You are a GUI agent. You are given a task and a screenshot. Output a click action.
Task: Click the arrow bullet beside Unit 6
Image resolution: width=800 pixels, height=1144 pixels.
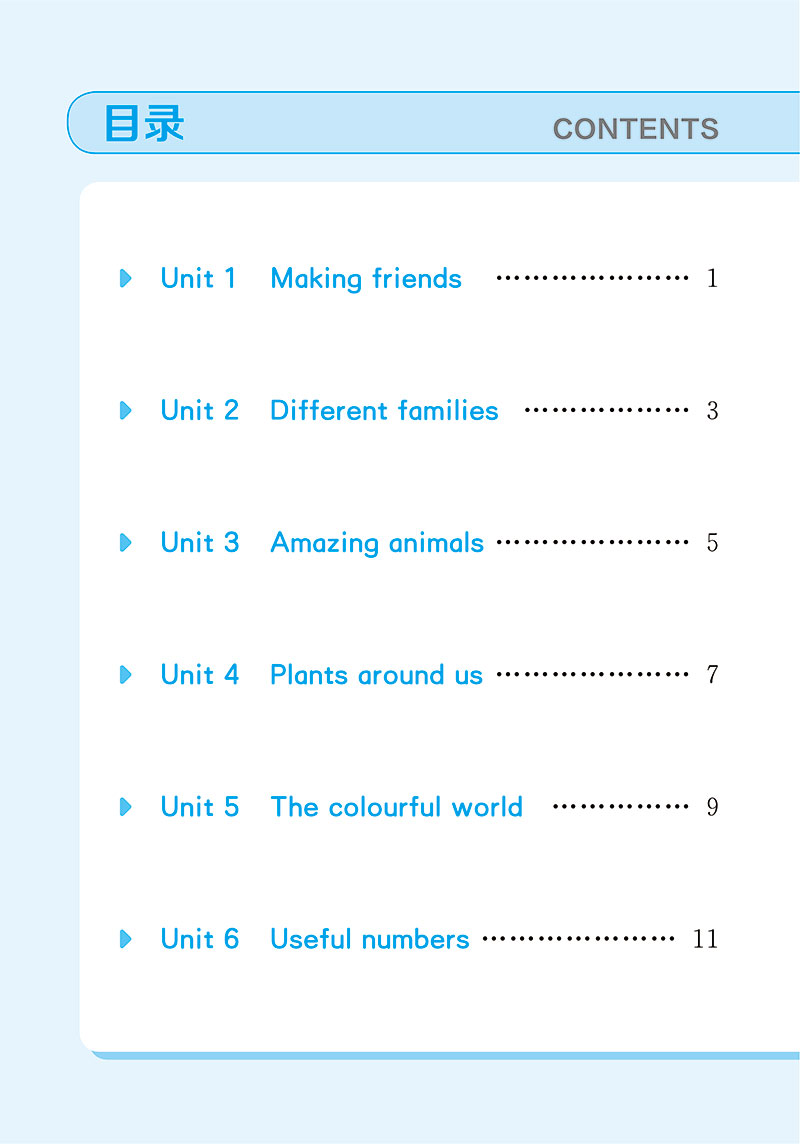click(x=125, y=938)
